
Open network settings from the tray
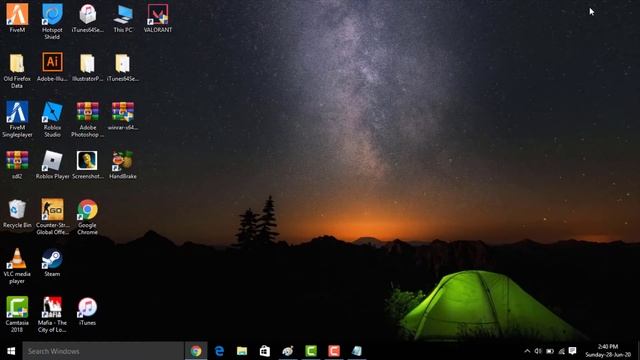tap(562, 351)
